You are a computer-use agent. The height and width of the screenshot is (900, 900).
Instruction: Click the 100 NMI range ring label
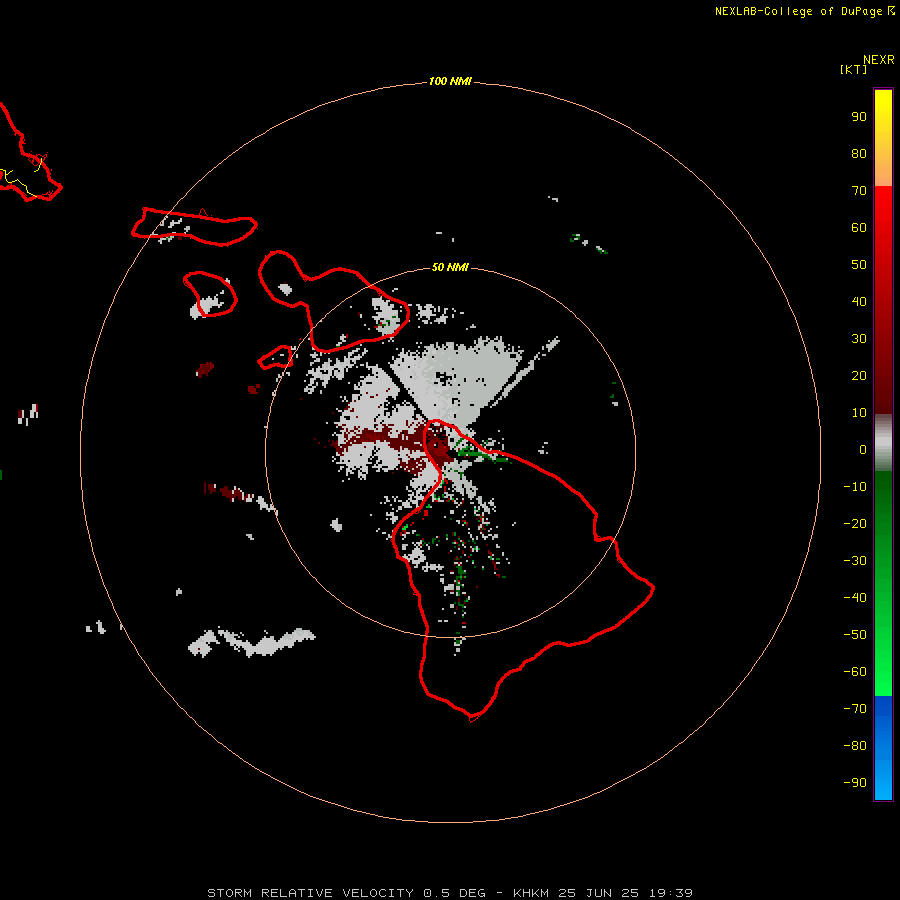[450, 82]
